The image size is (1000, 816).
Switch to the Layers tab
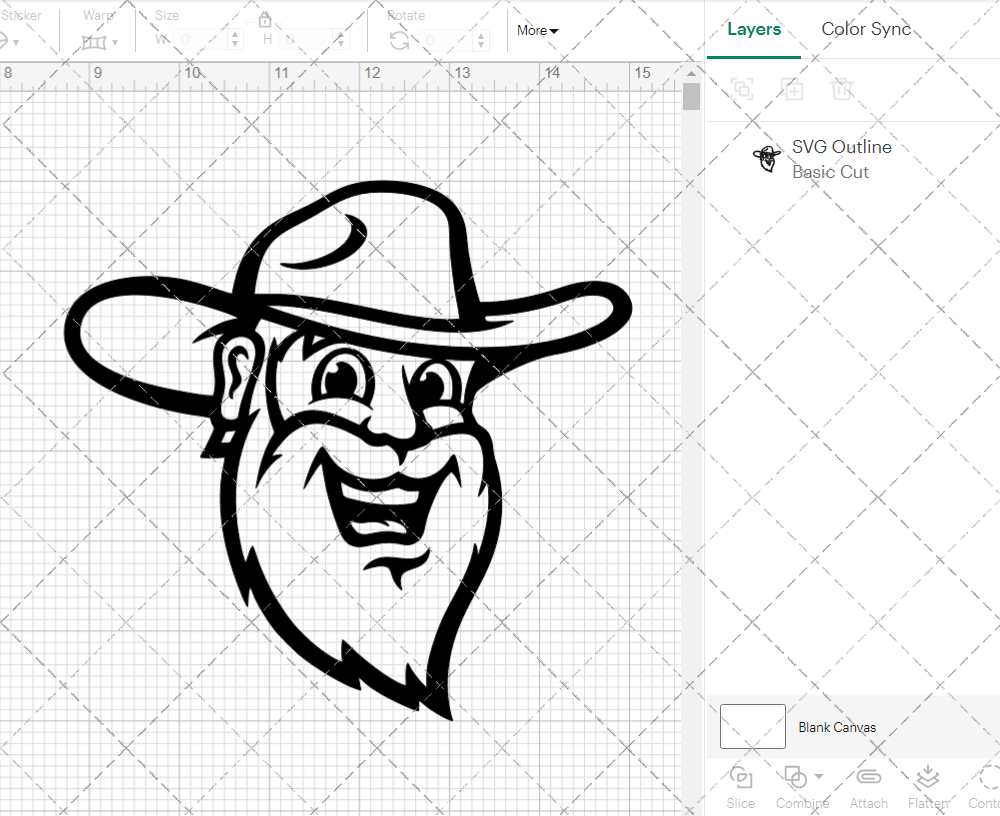754,29
